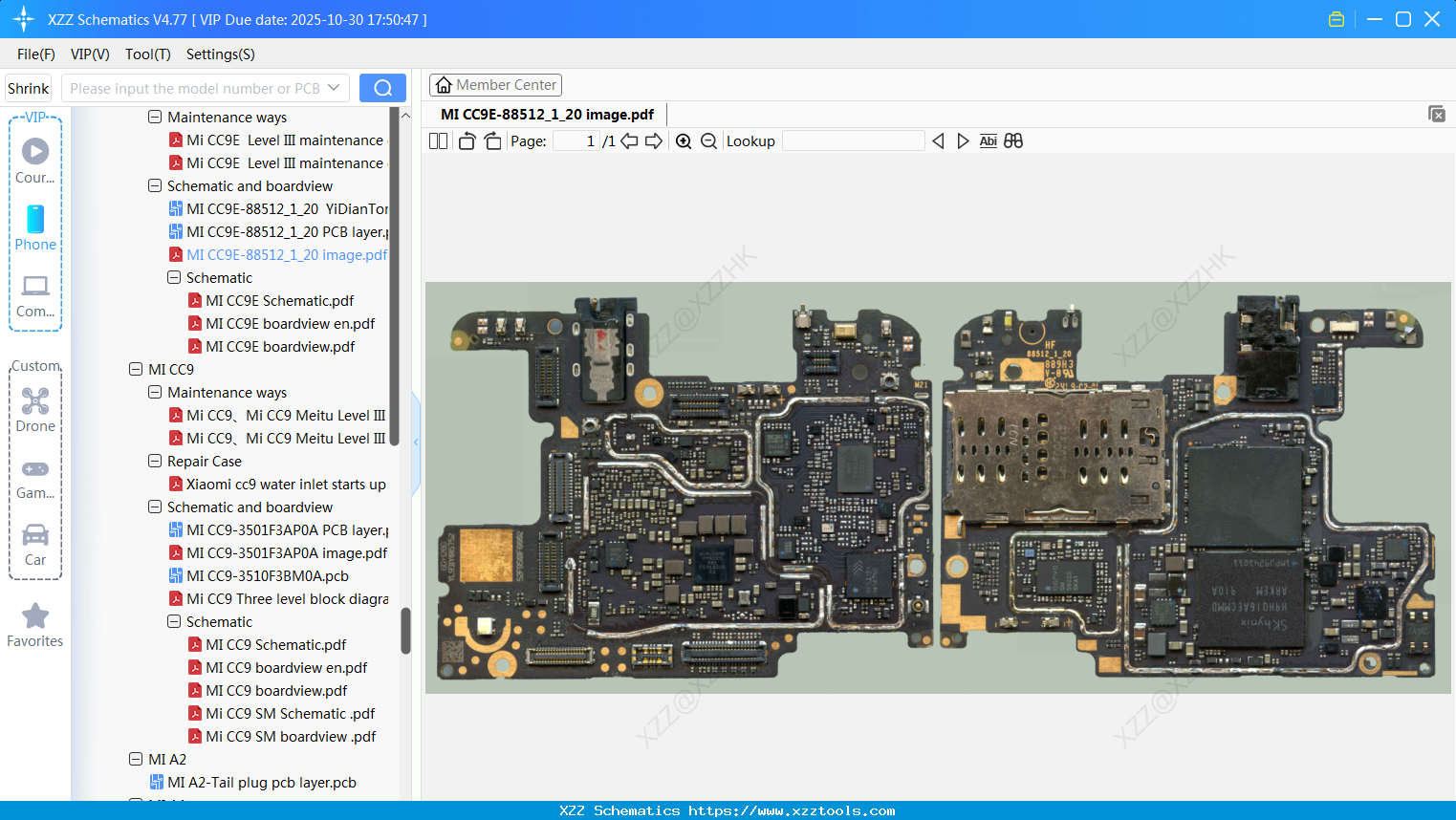The image size is (1456, 820).
Task: Go to next page arrow
Action: point(654,141)
